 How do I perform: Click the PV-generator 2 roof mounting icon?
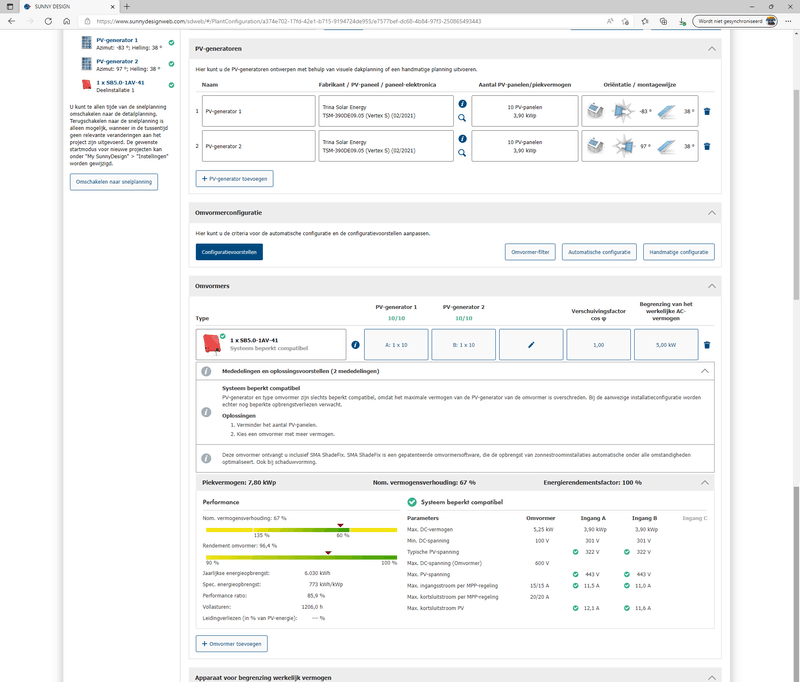coord(595,146)
